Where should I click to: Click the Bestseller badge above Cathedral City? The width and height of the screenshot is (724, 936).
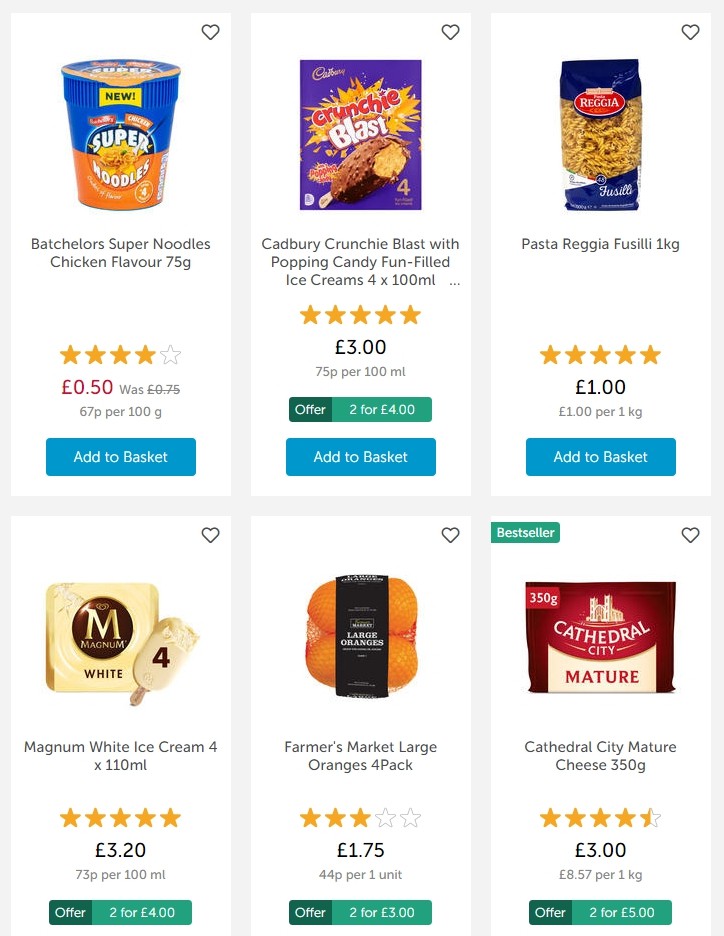(x=525, y=533)
